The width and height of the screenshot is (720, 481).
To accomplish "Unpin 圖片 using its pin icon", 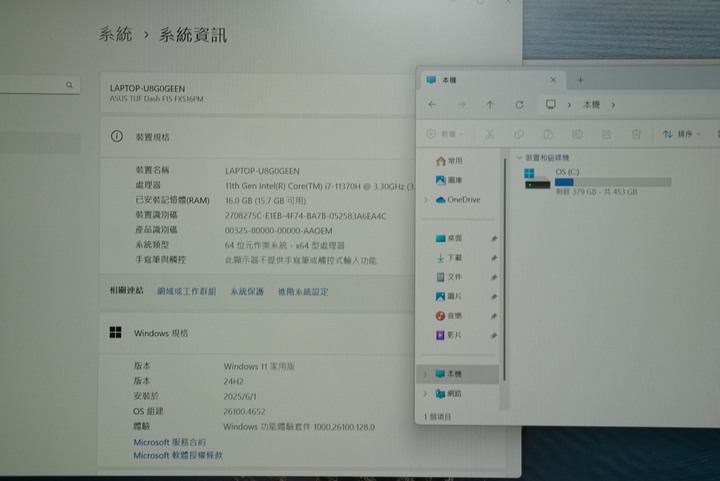I will 494,297.
